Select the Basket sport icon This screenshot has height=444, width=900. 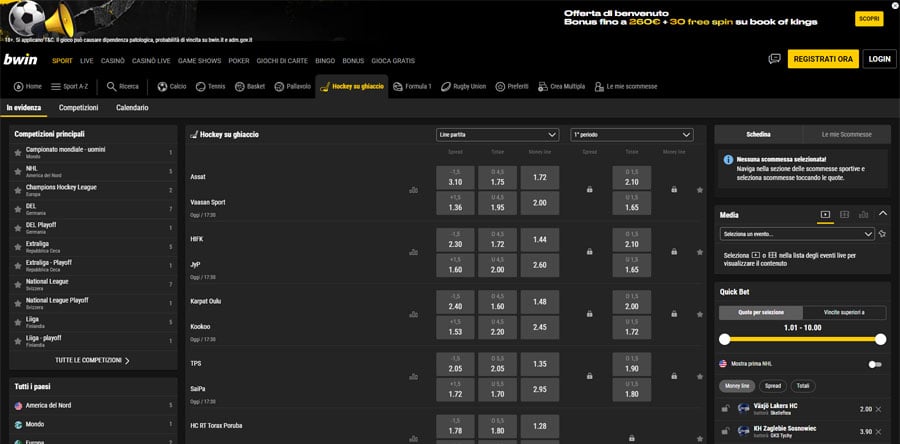point(240,87)
